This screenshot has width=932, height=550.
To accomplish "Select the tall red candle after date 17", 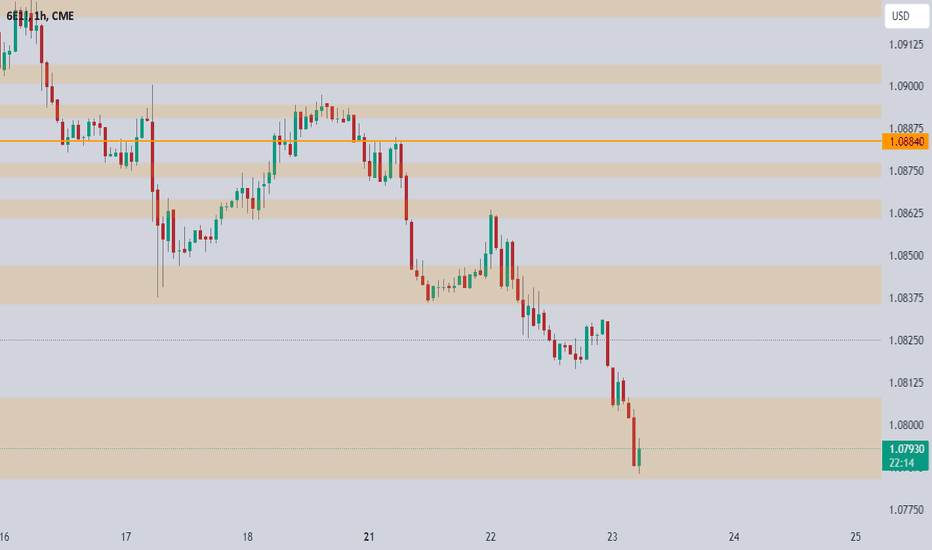I will (x=153, y=156).
